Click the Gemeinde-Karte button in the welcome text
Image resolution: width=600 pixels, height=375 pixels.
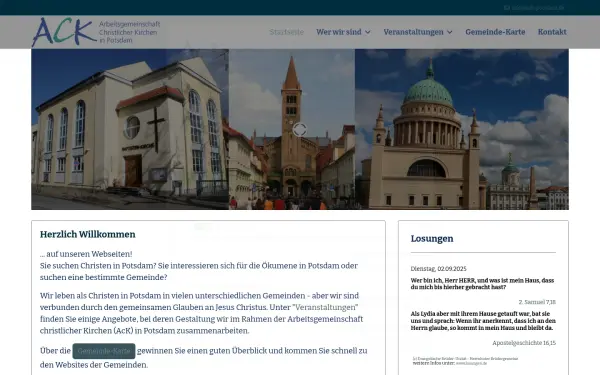pos(104,351)
